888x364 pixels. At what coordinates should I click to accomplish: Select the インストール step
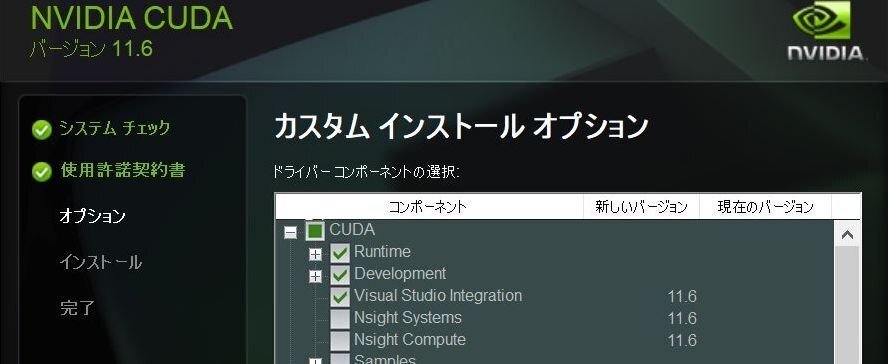pos(100,262)
